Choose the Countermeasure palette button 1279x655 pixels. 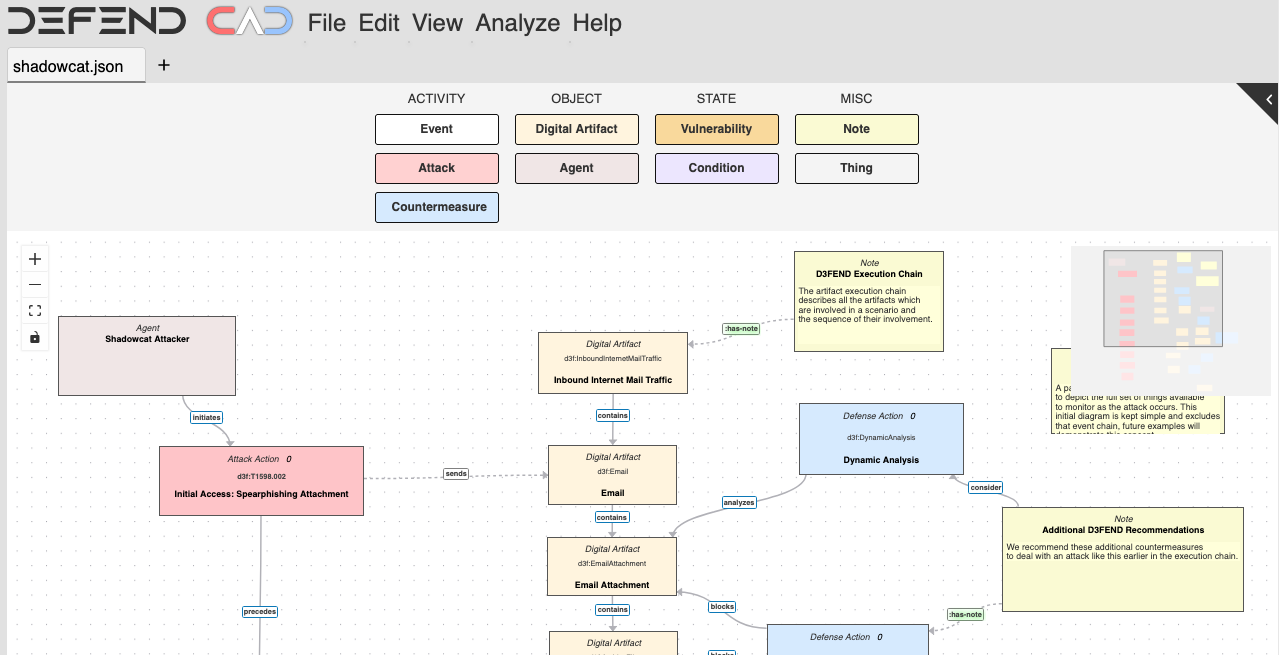436,207
